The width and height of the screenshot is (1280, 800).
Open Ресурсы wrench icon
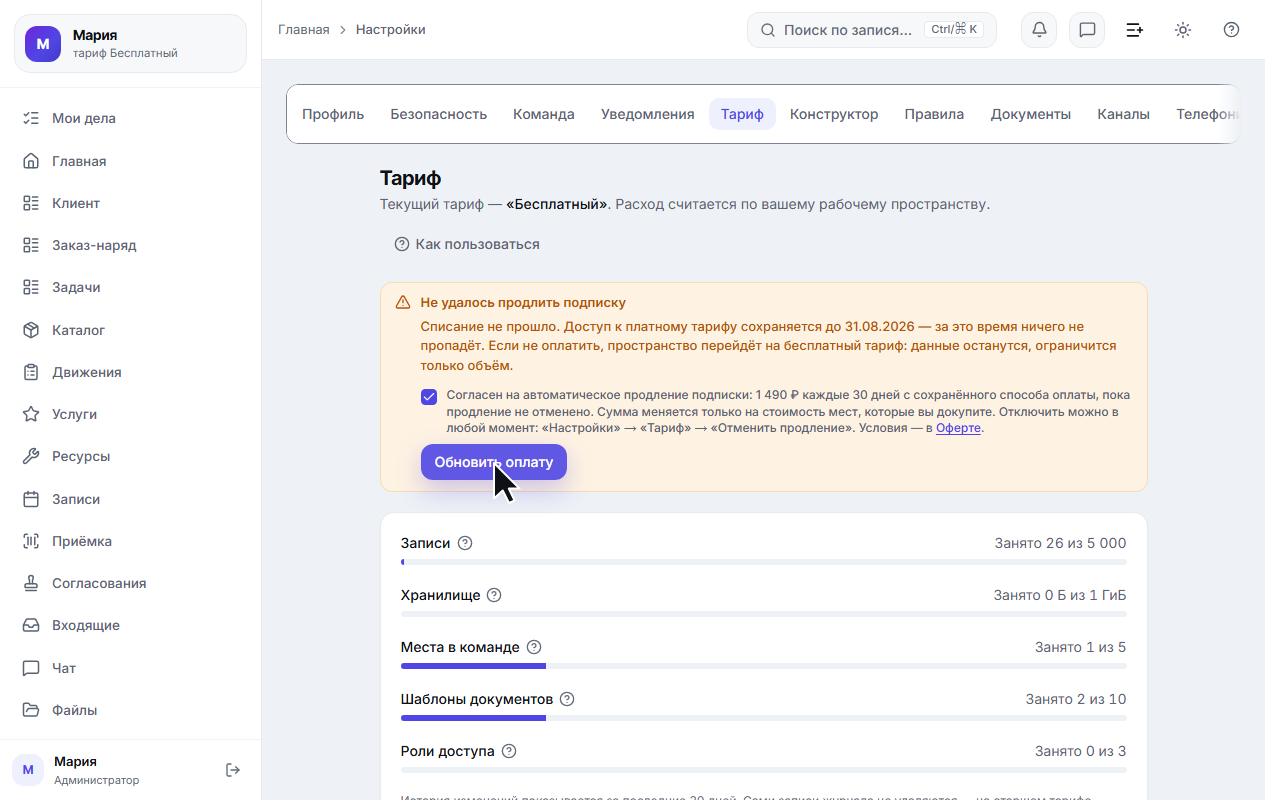[x=31, y=456]
